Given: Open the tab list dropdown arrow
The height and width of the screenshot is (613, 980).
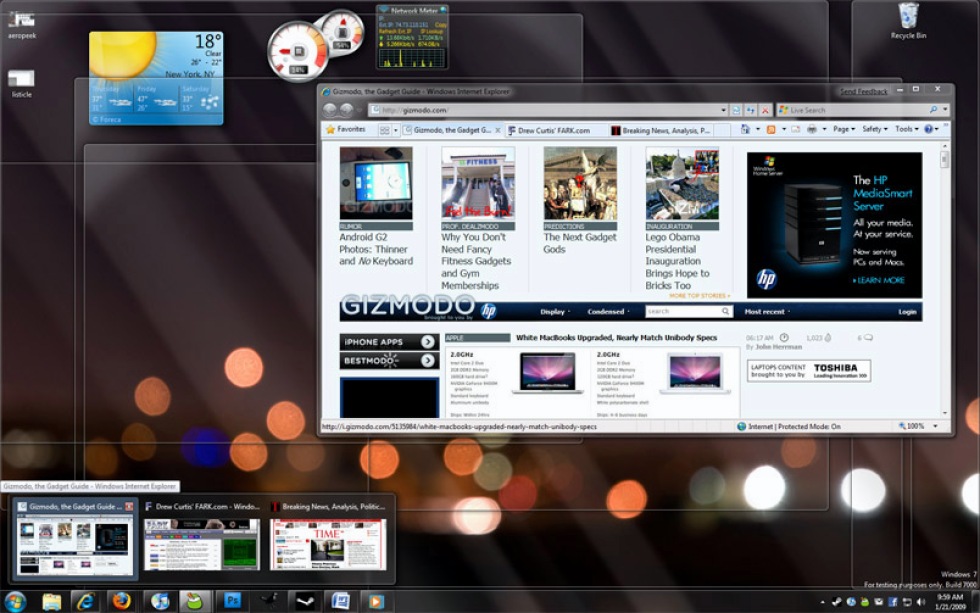Looking at the screenshot, I should (x=396, y=130).
